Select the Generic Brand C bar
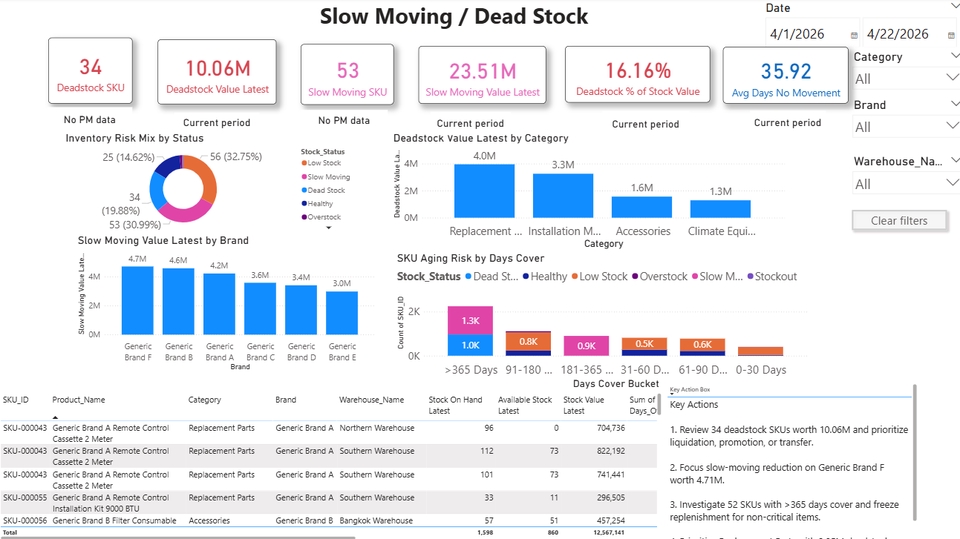 coord(260,309)
